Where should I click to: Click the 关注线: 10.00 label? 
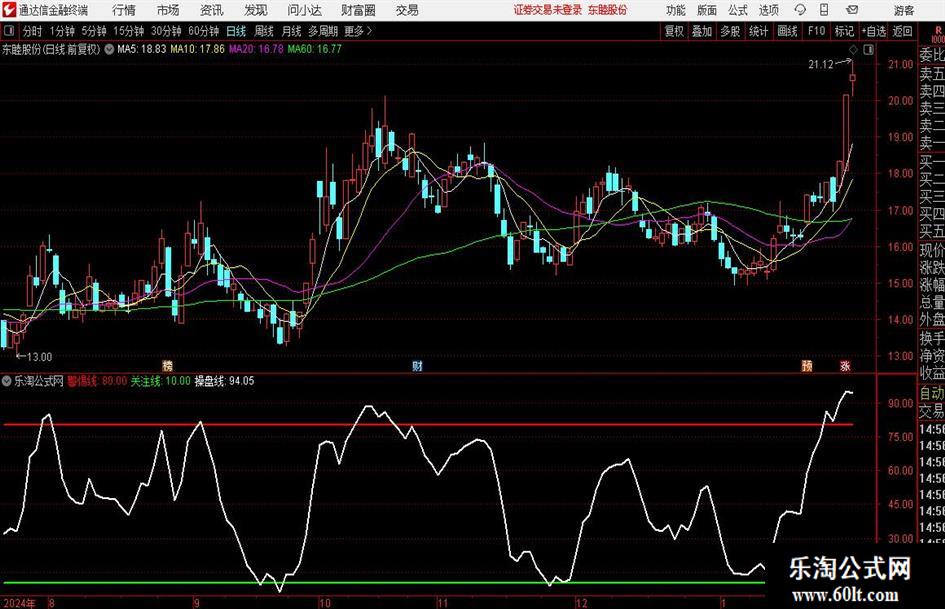(160, 381)
